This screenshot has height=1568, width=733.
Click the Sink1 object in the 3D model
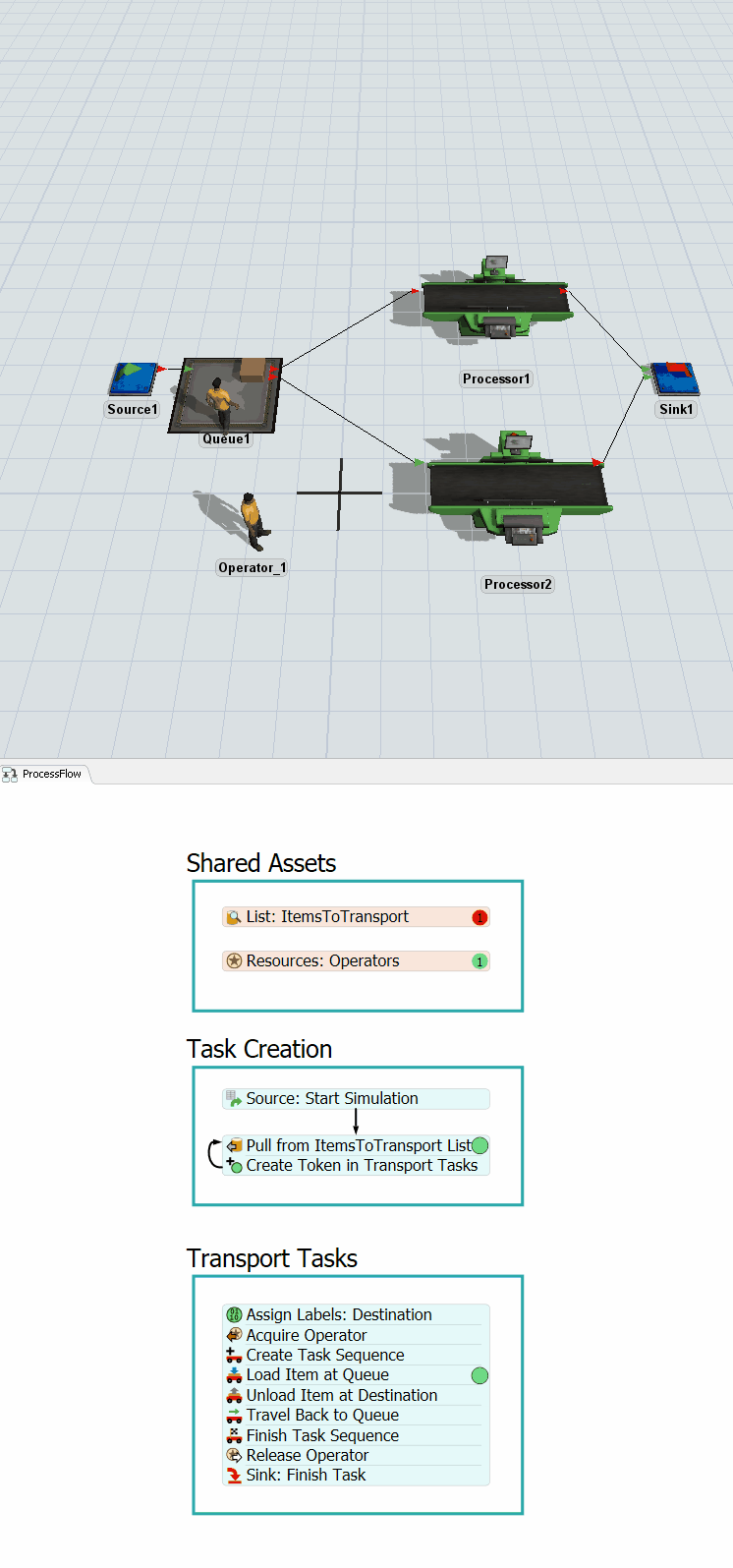tap(674, 380)
